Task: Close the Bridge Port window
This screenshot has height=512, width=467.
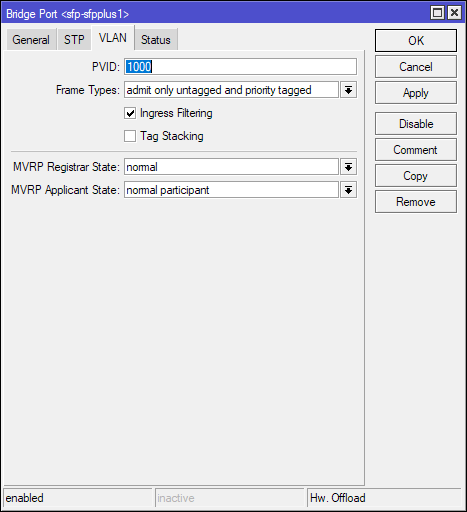Action: click(454, 13)
